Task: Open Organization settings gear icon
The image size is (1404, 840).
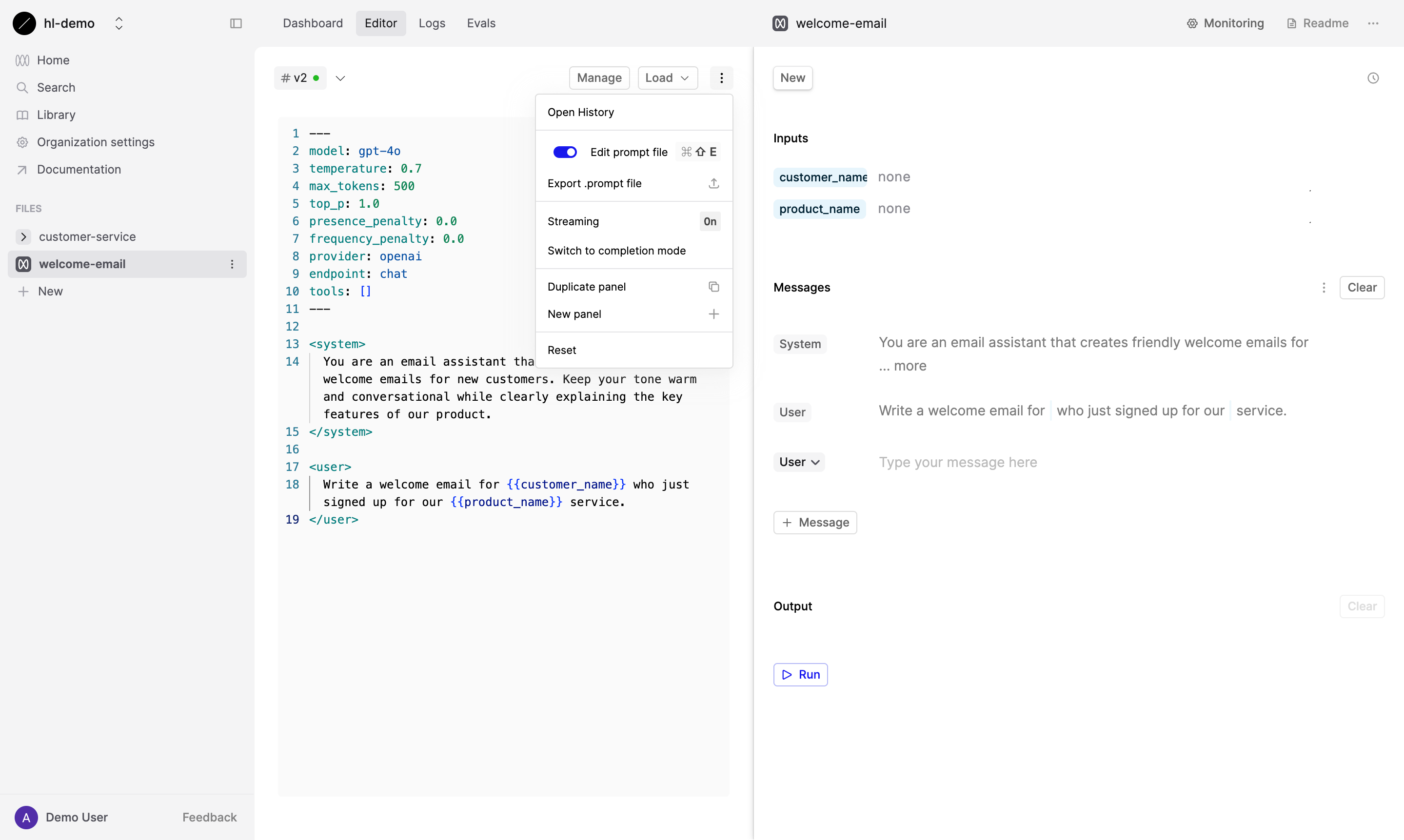Action: click(x=22, y=142)
